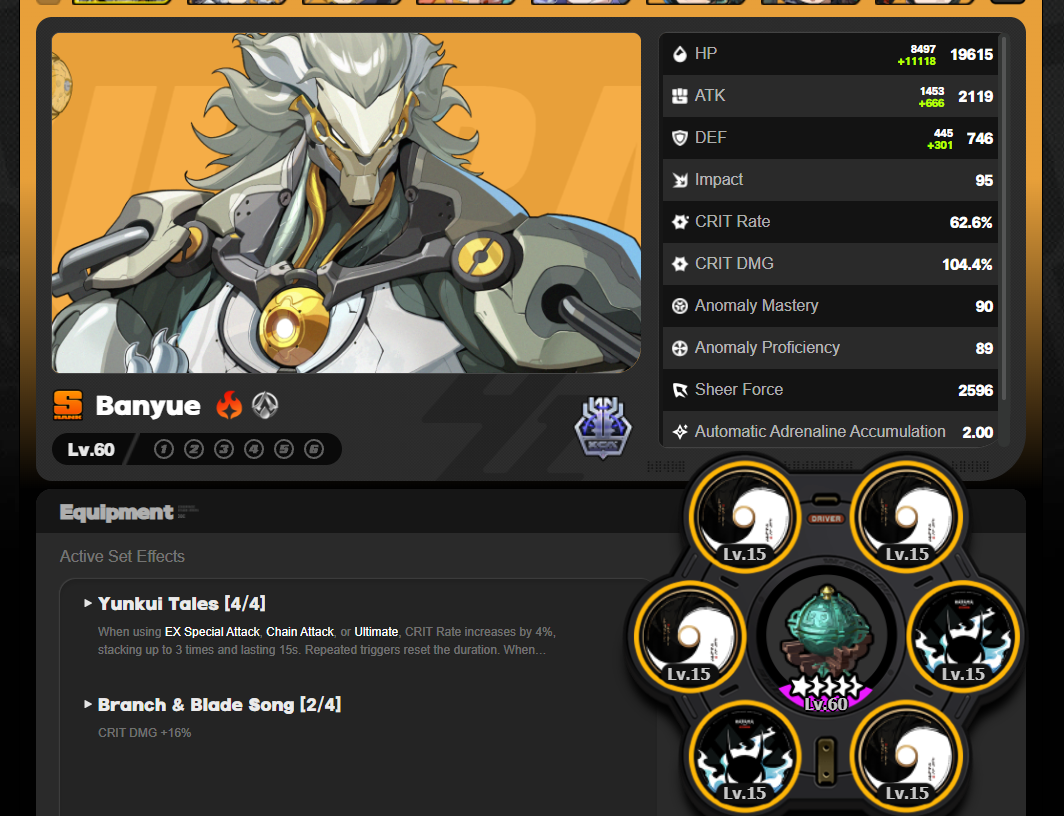The height and width of the screenshot is (816, 1064).
Task: Click the Banyue character name
Action: [x=148, y=406]
